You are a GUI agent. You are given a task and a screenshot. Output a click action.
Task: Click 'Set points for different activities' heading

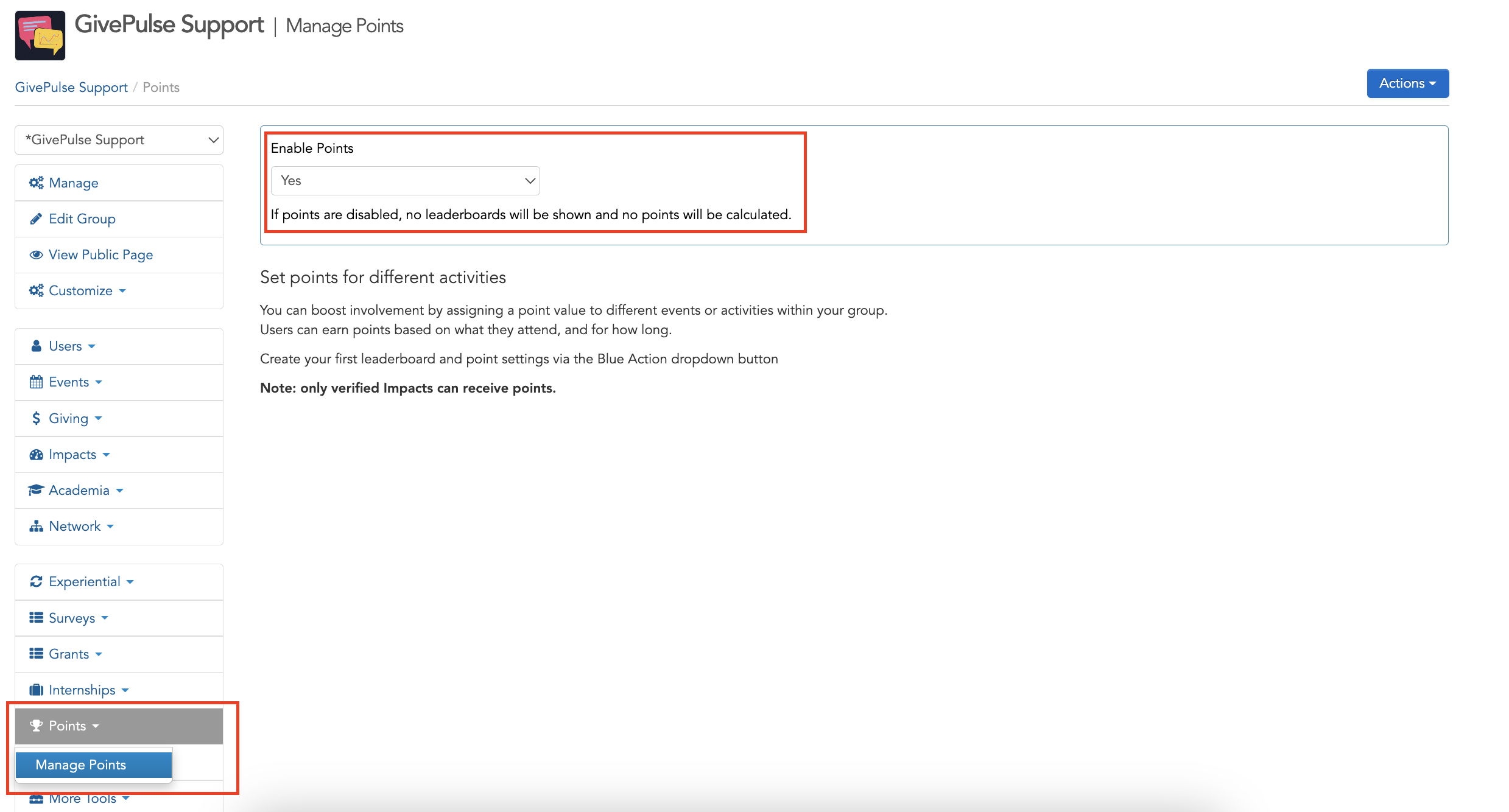tap(383, 277)
